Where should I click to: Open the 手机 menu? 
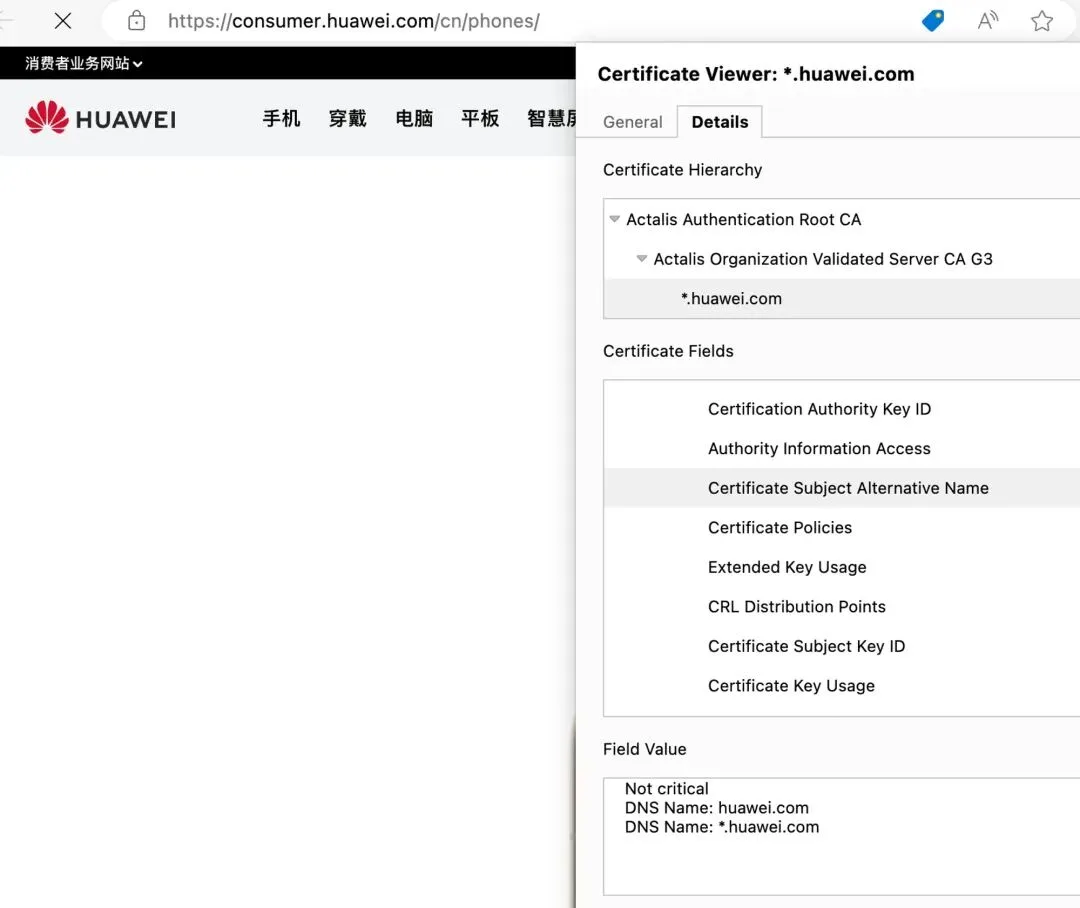click(x=281, y=118)
